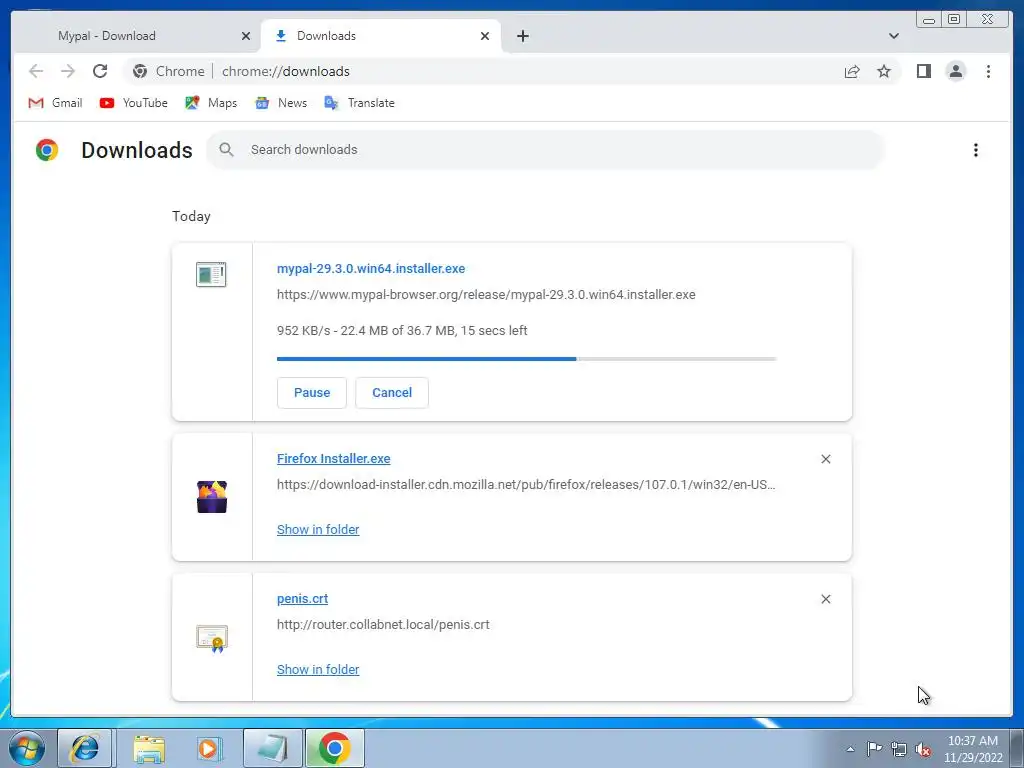Image resolution: width=1024 pixels, height=768 pixels.
Task: Click the browser forward arrow
Action: [x=68, y=71]
